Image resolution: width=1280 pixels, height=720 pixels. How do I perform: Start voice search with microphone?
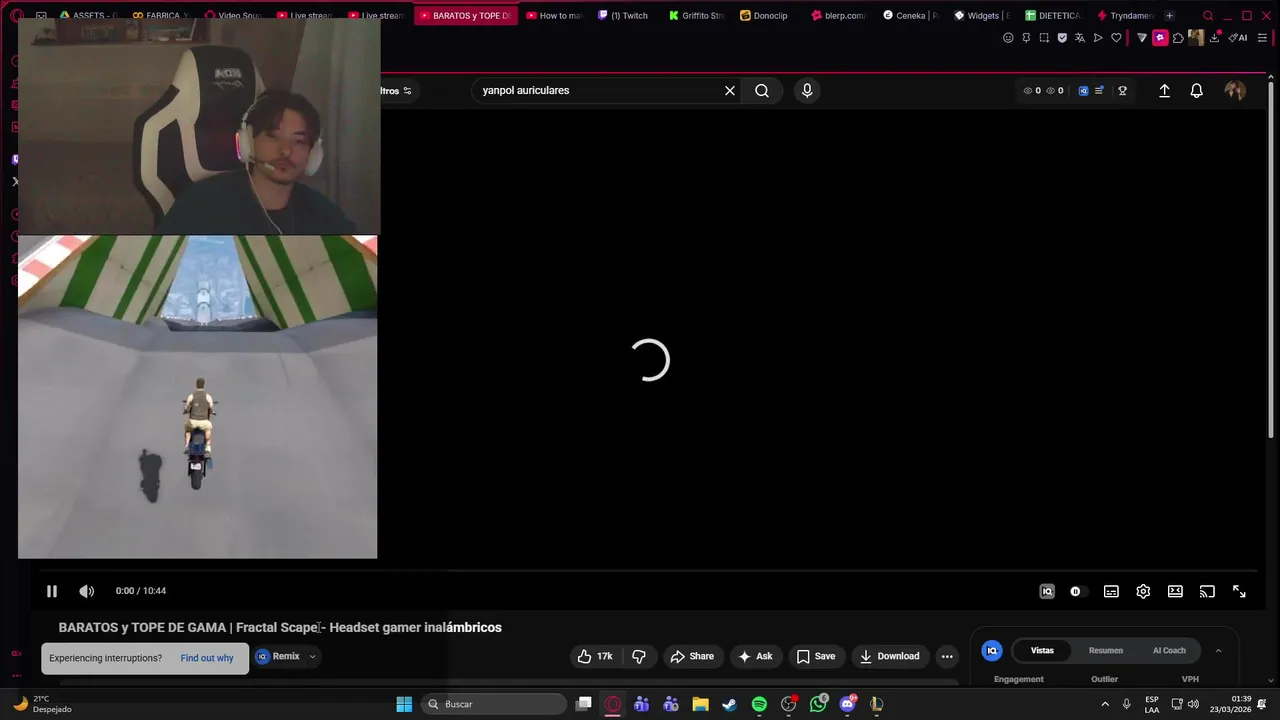coord(807,91)
